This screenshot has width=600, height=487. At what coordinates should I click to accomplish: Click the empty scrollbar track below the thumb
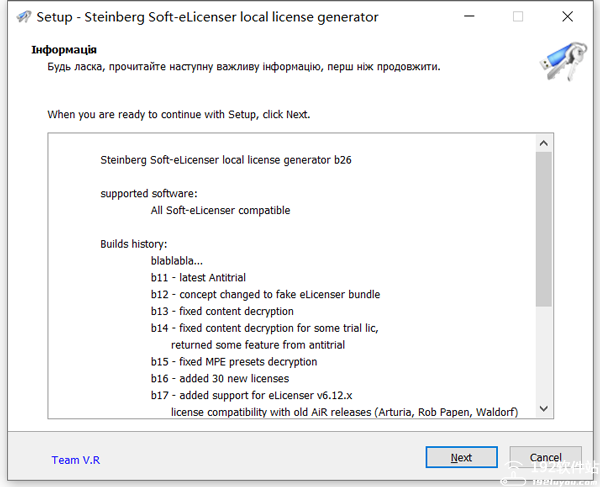(x=543, y=353)
